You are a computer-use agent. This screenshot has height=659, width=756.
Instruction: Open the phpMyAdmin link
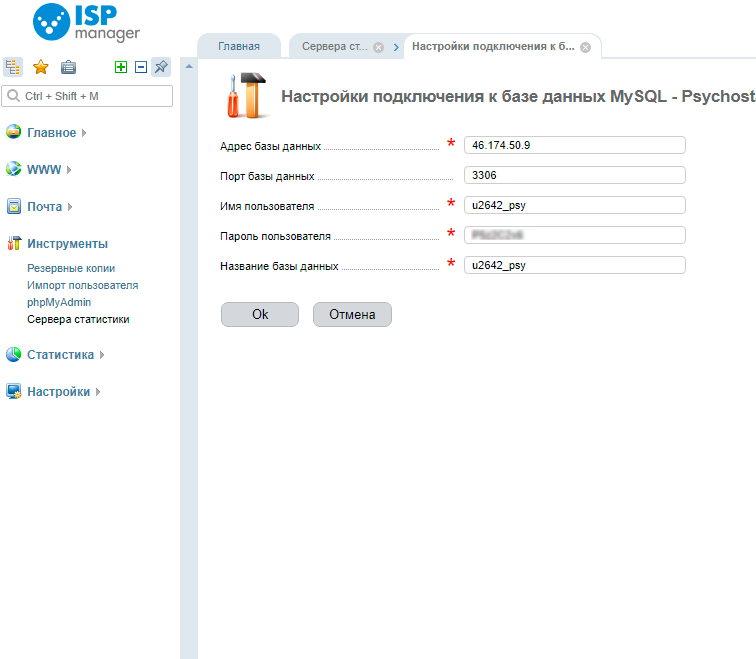pyautogui.click(x=59, y=302)
